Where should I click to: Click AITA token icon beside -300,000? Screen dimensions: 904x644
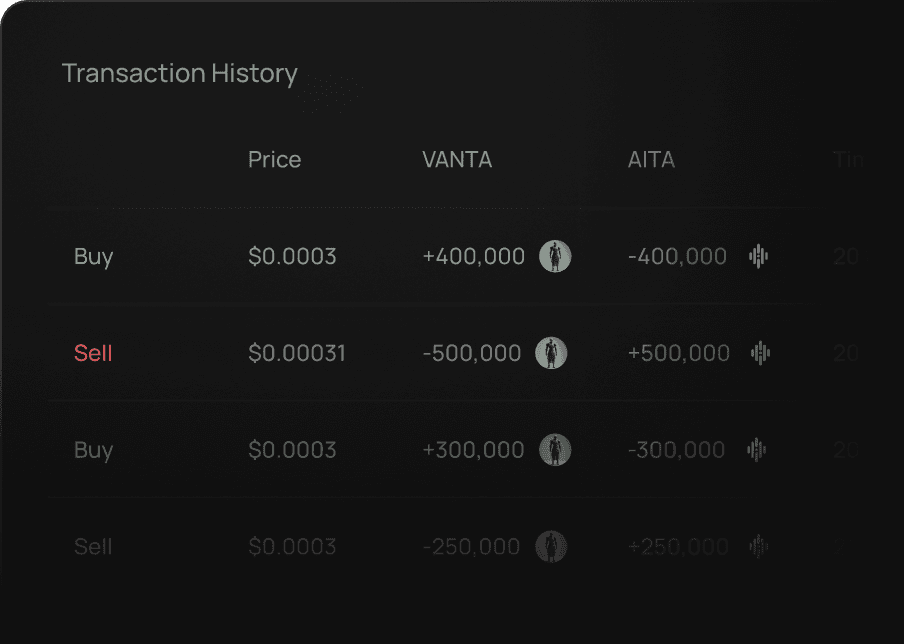point(757,450)
